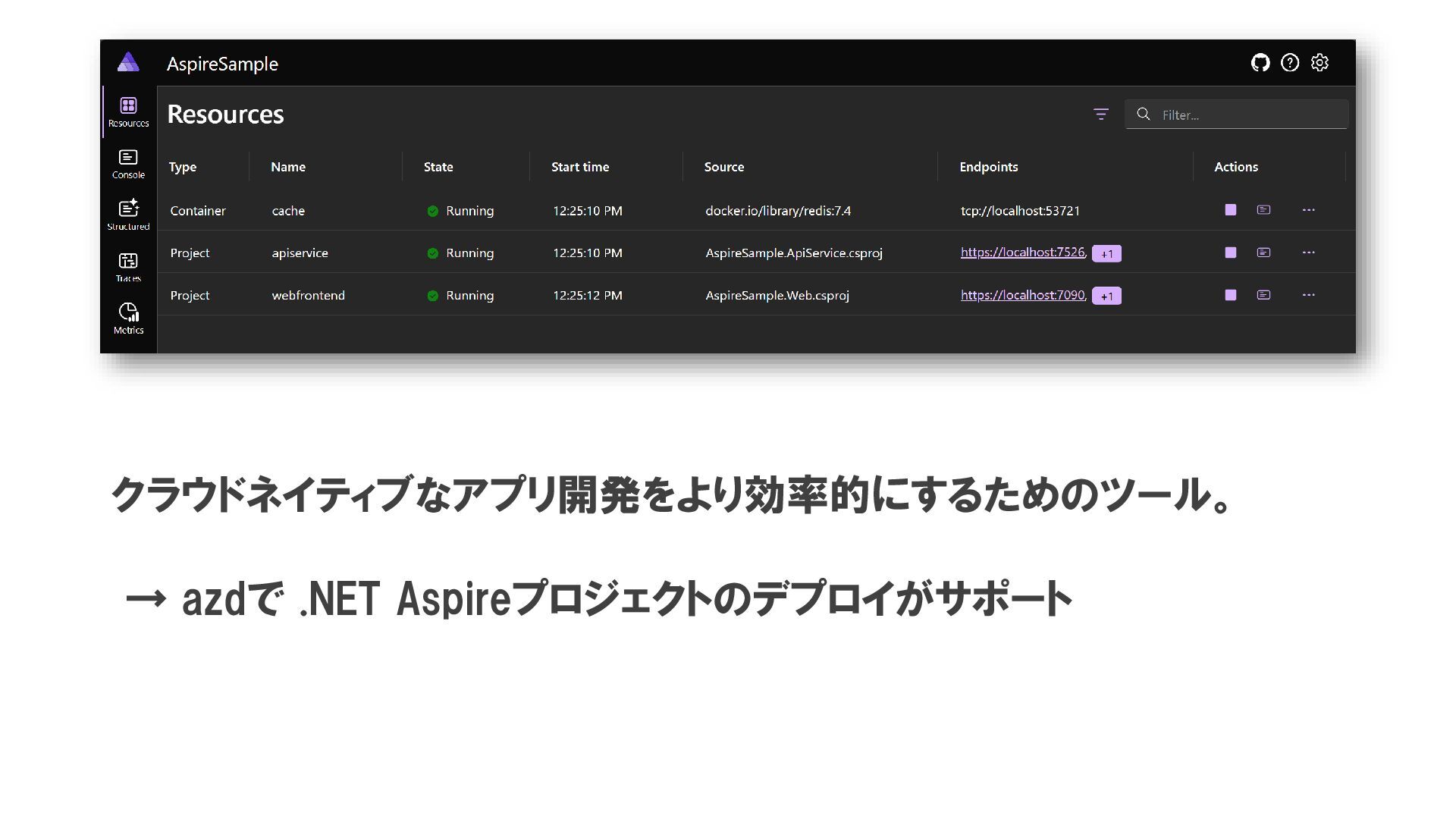Stop the apiservice project resource
The height and width of the screenshot is (819, 1456).
tap(1231, 253)
